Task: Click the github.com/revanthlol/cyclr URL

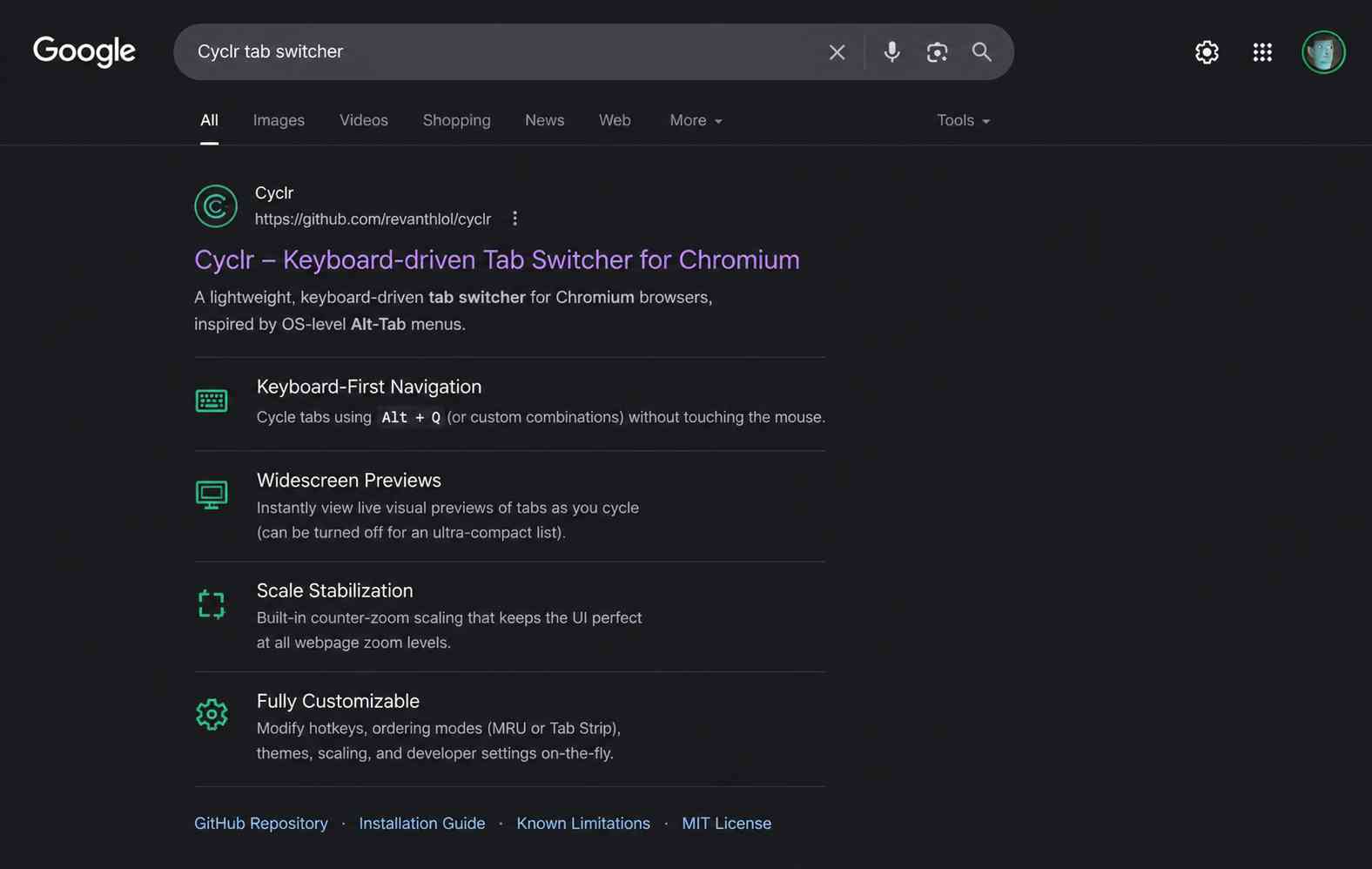Action: [x=373, y=219]
